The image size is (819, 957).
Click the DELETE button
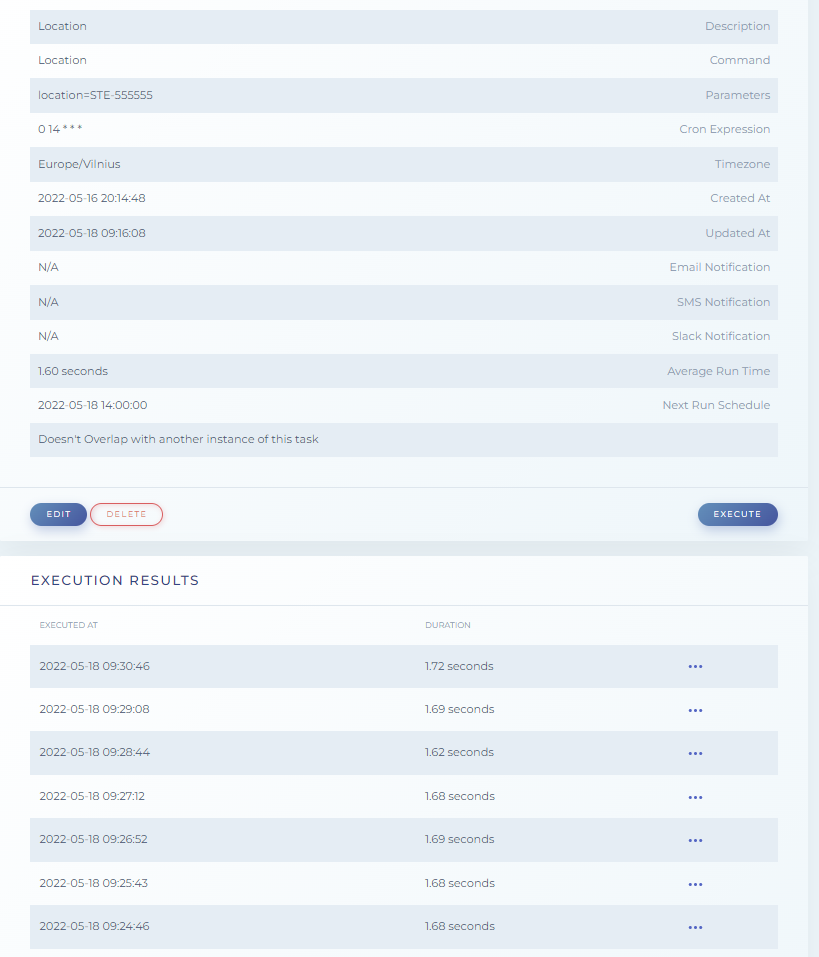[126, 514]
